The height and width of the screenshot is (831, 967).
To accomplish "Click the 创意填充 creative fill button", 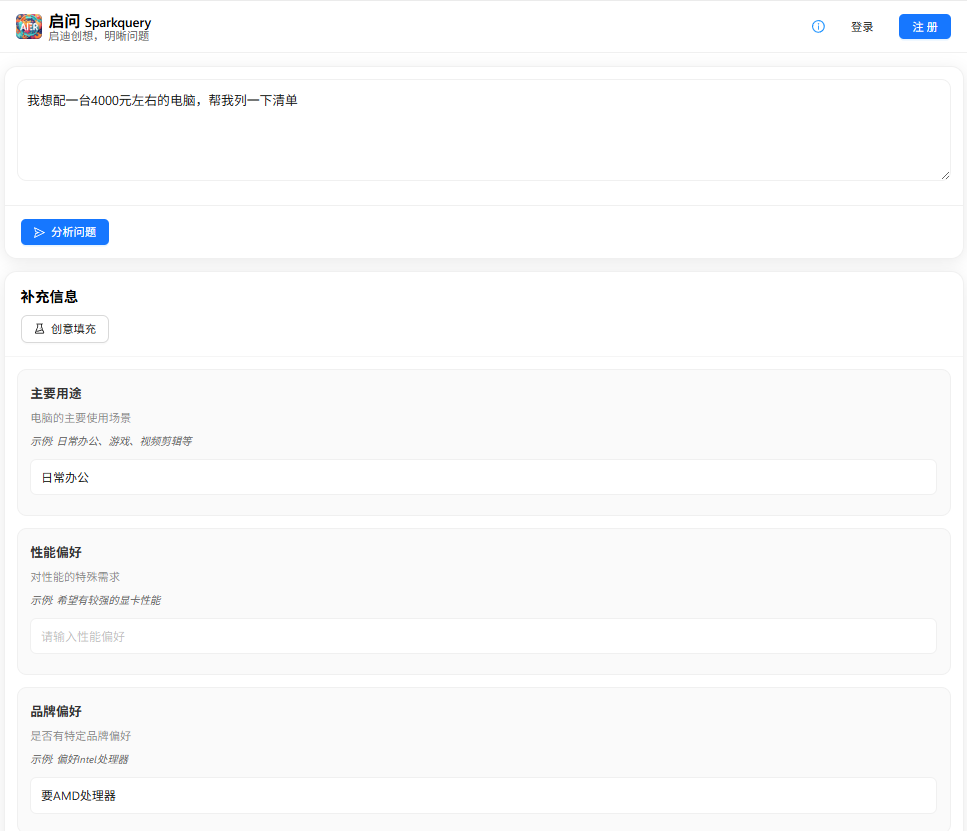I will coord(65,329).
